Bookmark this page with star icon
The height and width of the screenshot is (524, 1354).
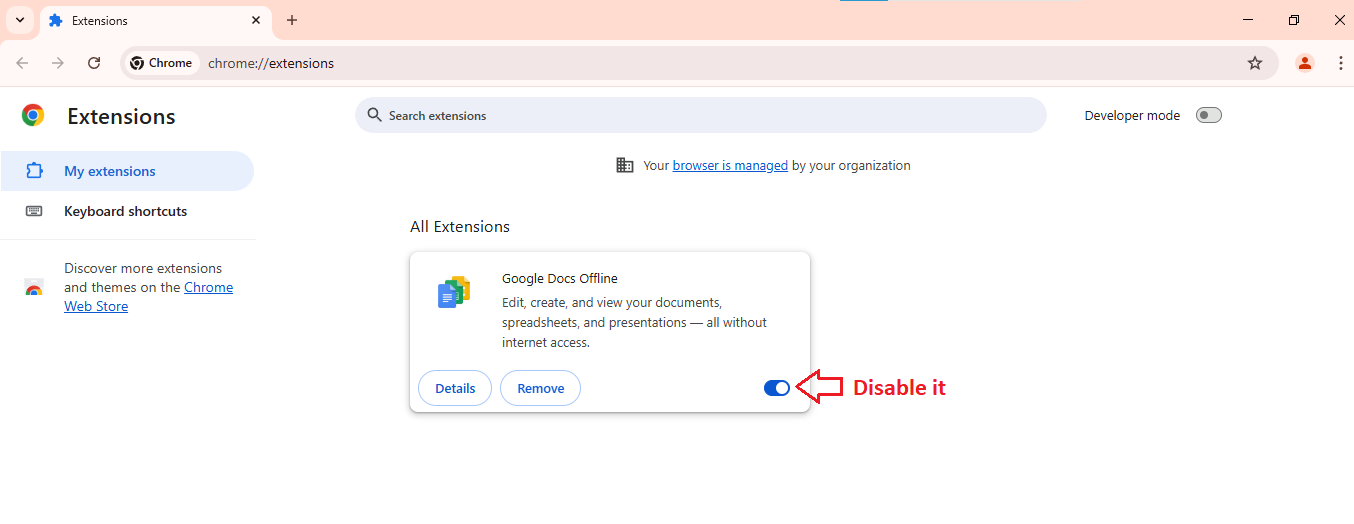(1255, 63)
